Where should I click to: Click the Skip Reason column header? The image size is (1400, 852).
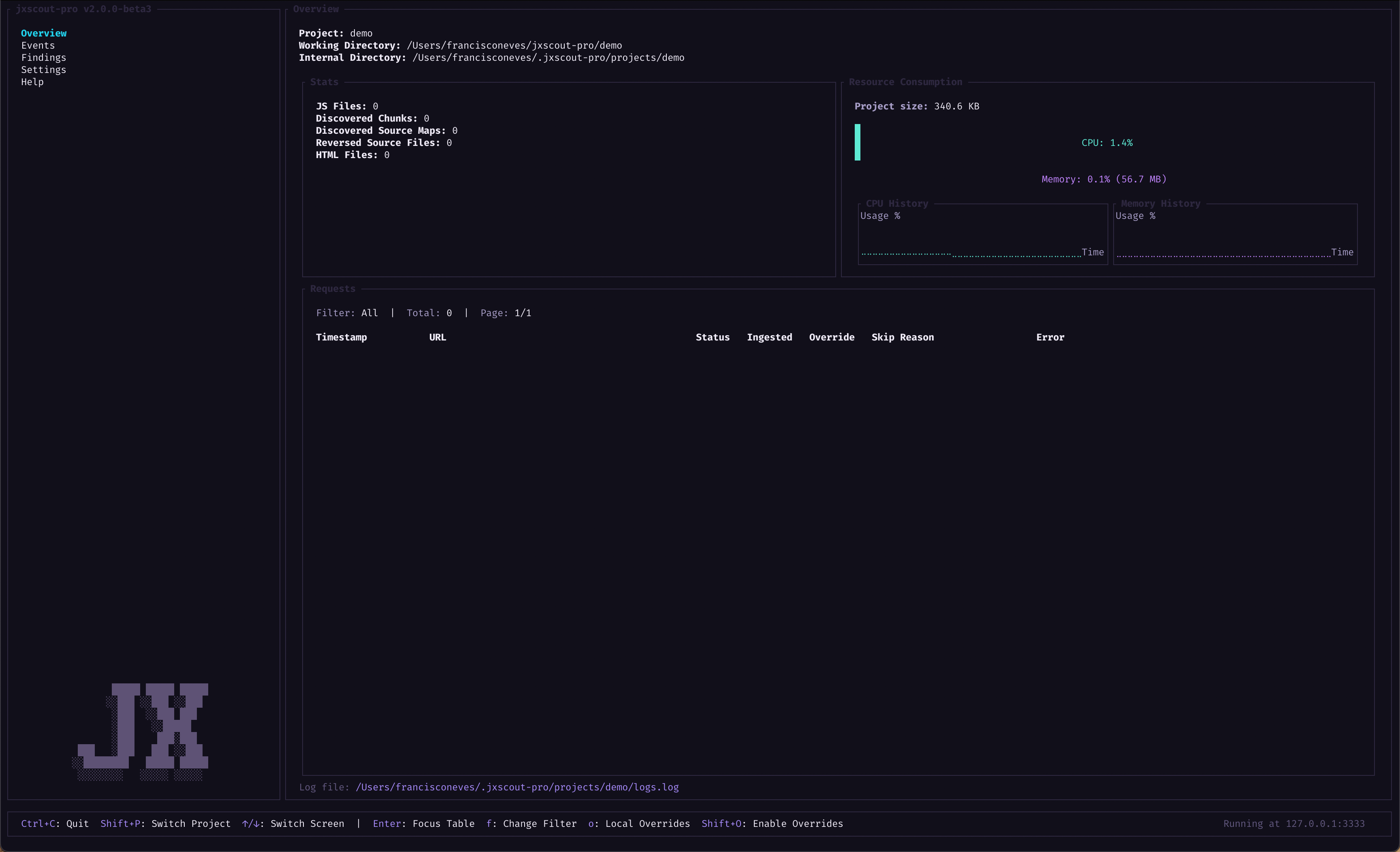pos(903,338)
